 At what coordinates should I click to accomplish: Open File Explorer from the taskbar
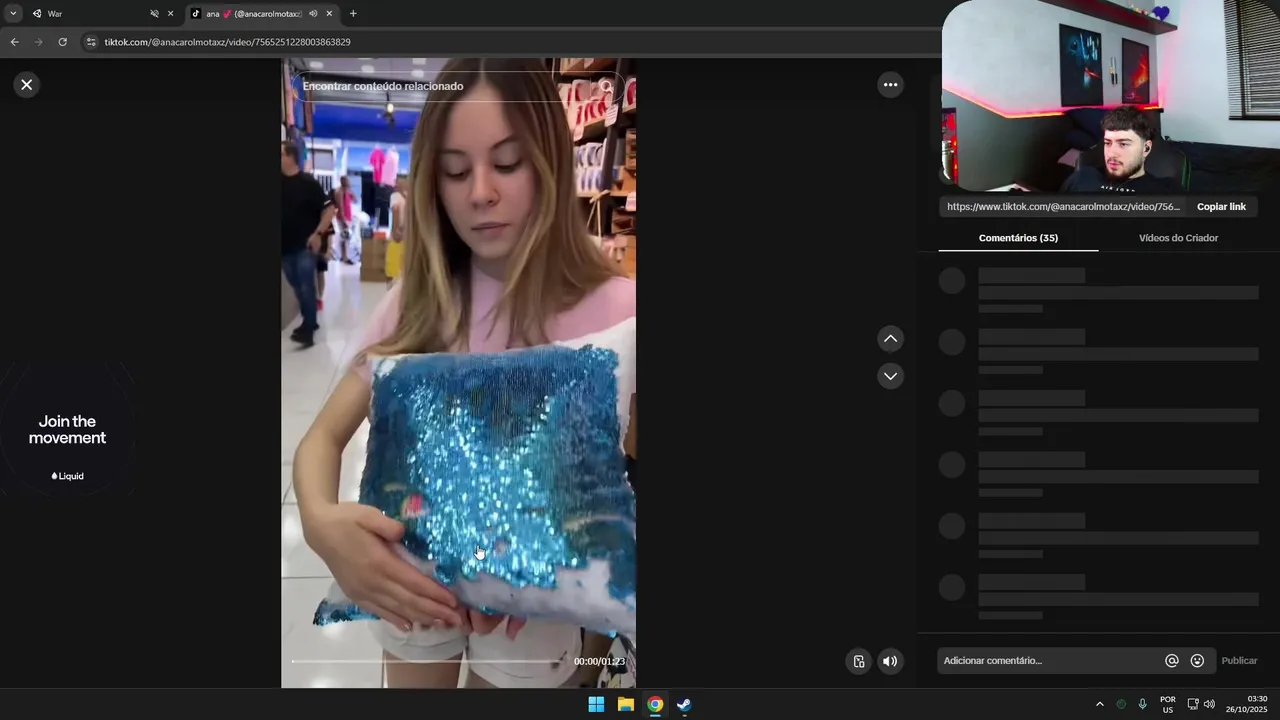[x=626, y=704]
